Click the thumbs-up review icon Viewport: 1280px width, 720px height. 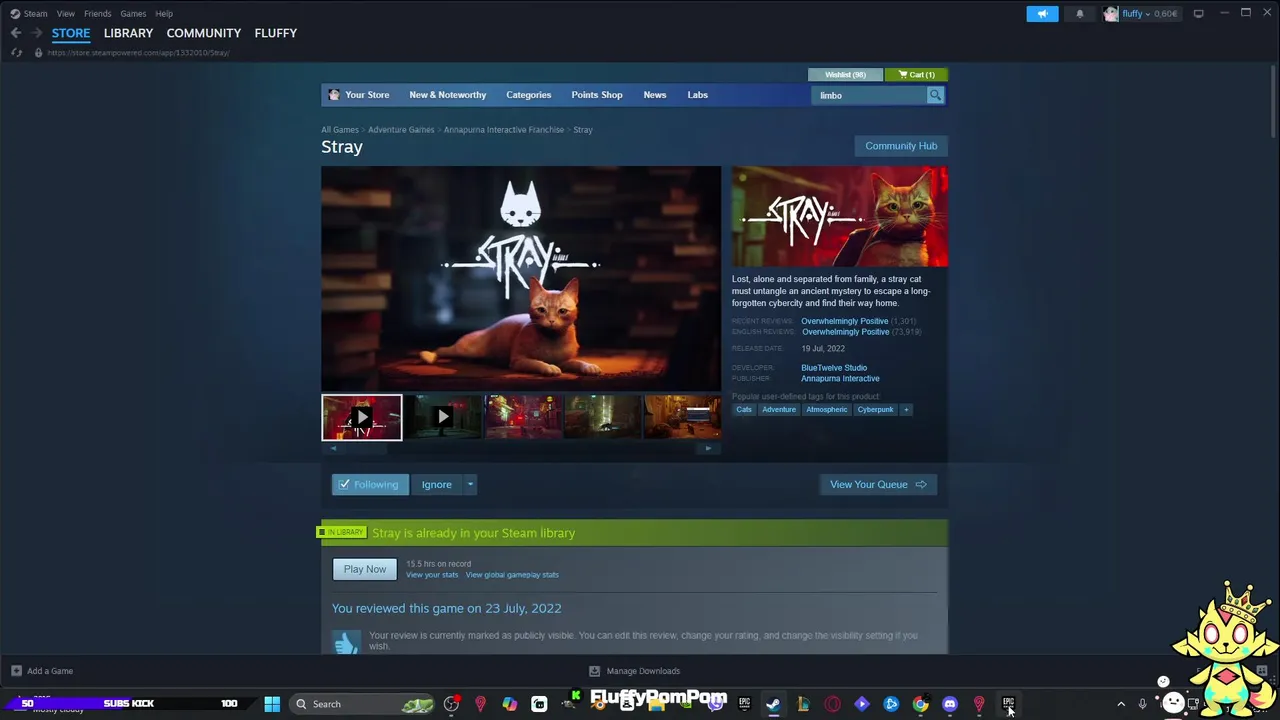tap(346, 642)
